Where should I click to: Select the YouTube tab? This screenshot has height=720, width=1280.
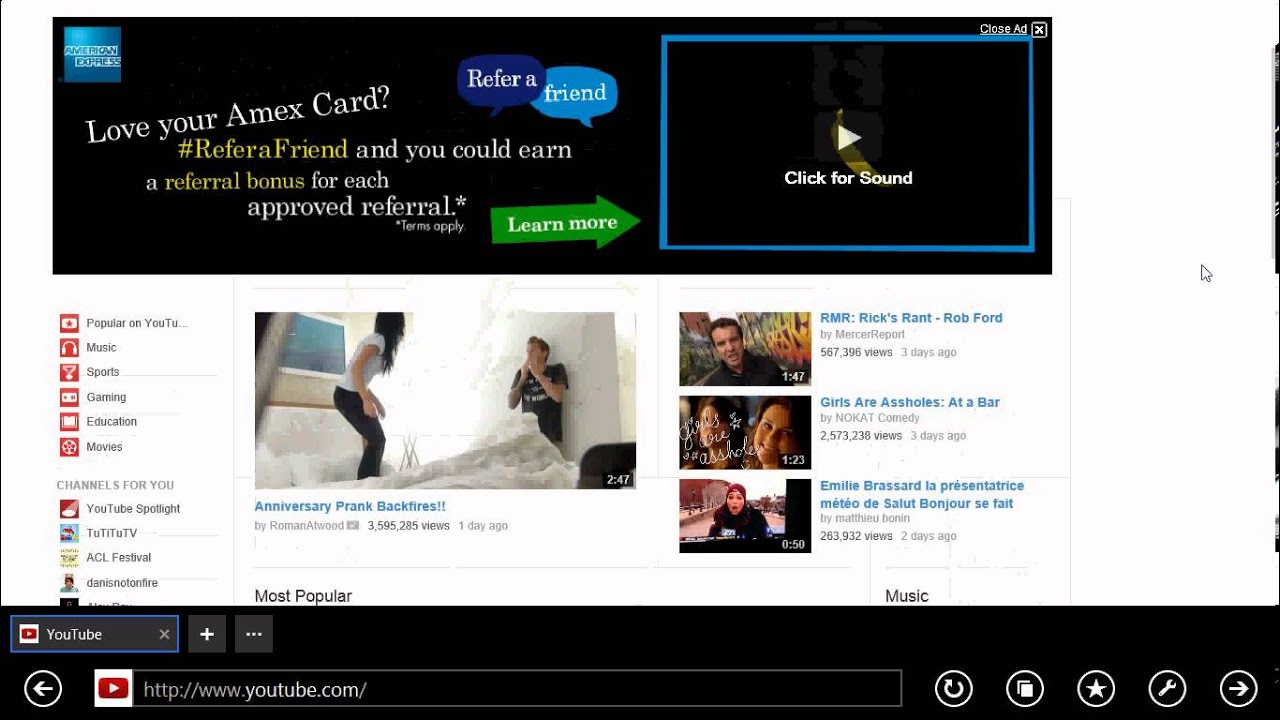(94, 634)
